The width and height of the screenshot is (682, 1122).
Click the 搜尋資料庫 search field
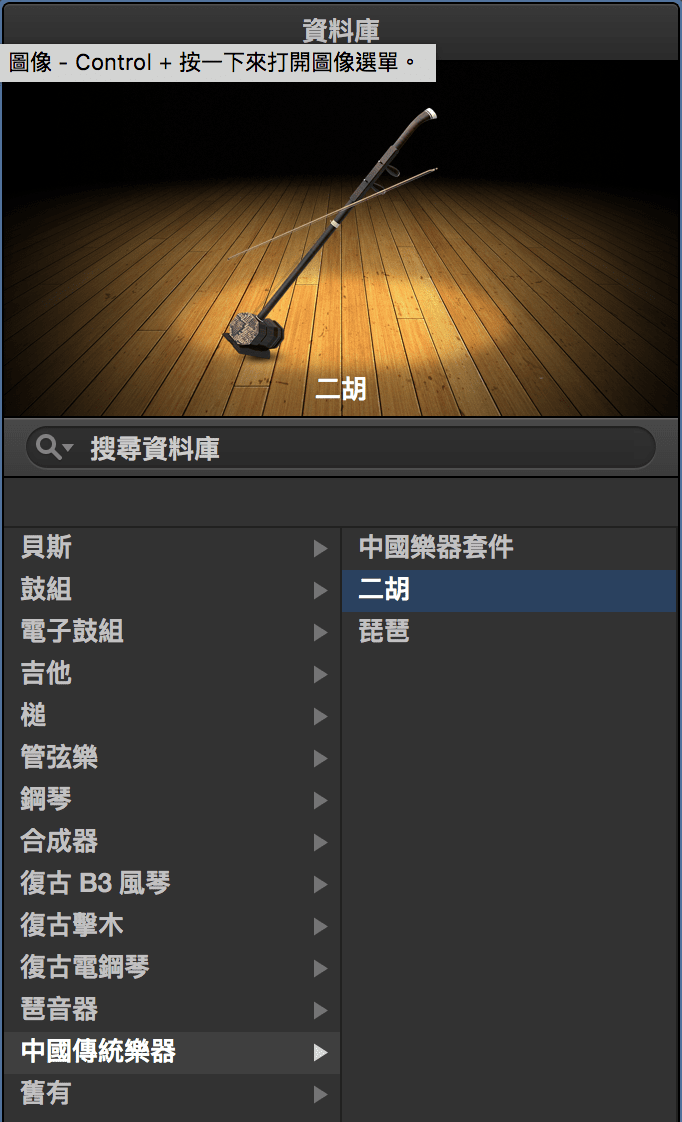pyautogui.click(x=341, y=448)
